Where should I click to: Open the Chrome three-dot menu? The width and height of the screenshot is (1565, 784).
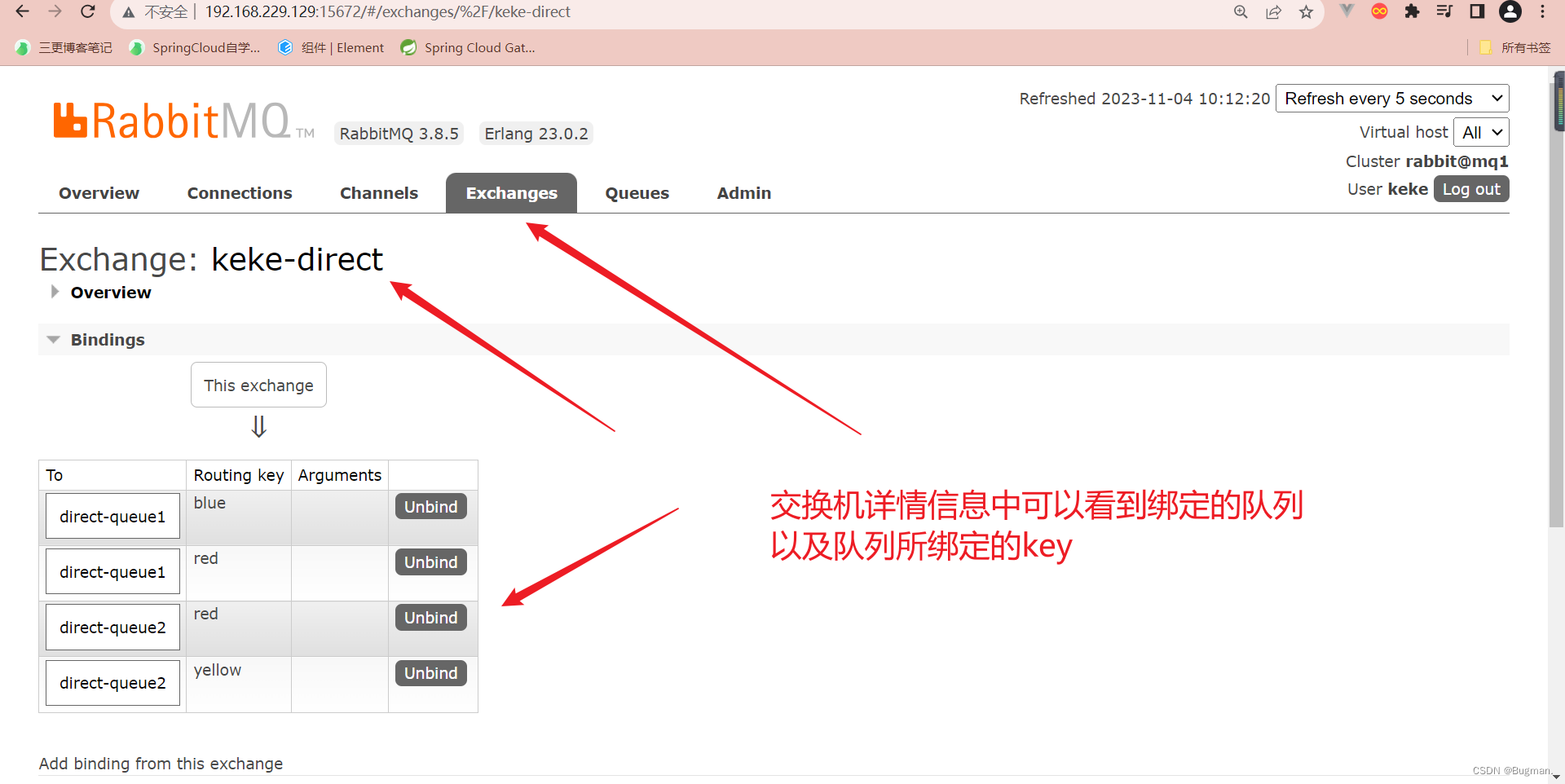pyautogui.click(x=1542, y=11)
